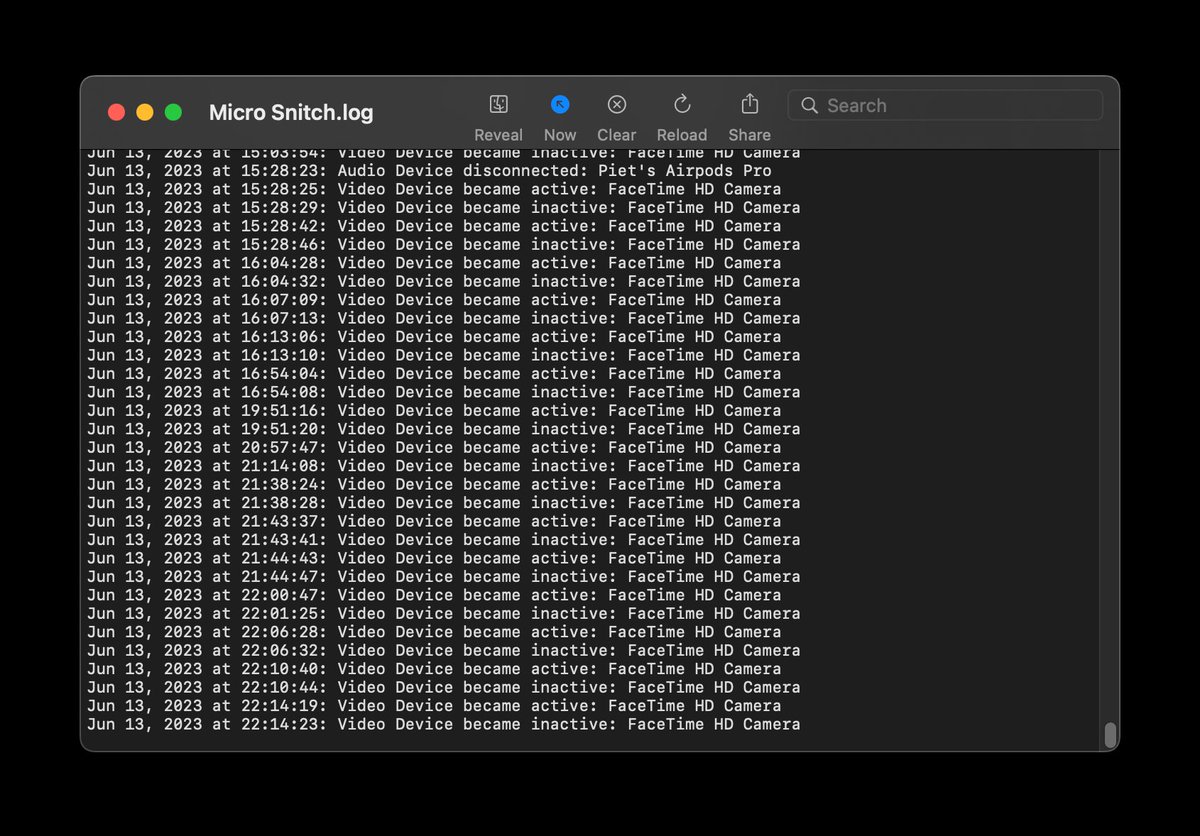Image resolution: width=1200 pixels, height=836 pixels.
Task: Select the 22:10:40 log entry
Action: pyautogui.click(x=434, y=669)
